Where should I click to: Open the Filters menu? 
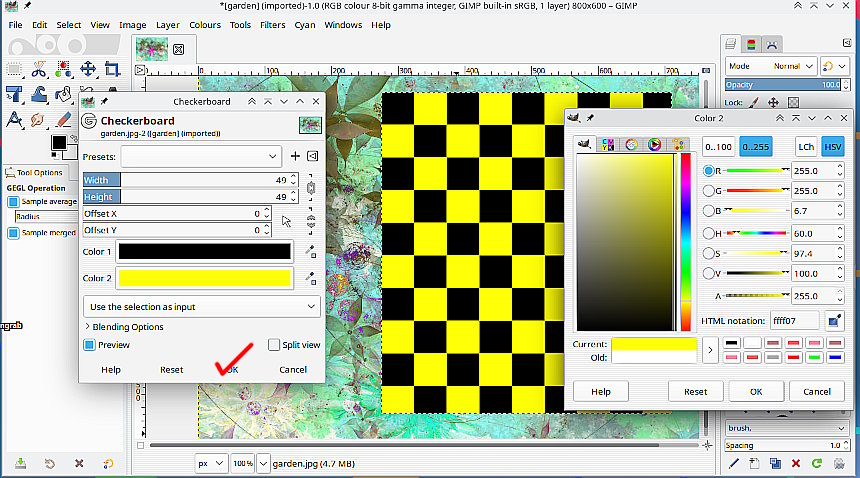point(273,25)
